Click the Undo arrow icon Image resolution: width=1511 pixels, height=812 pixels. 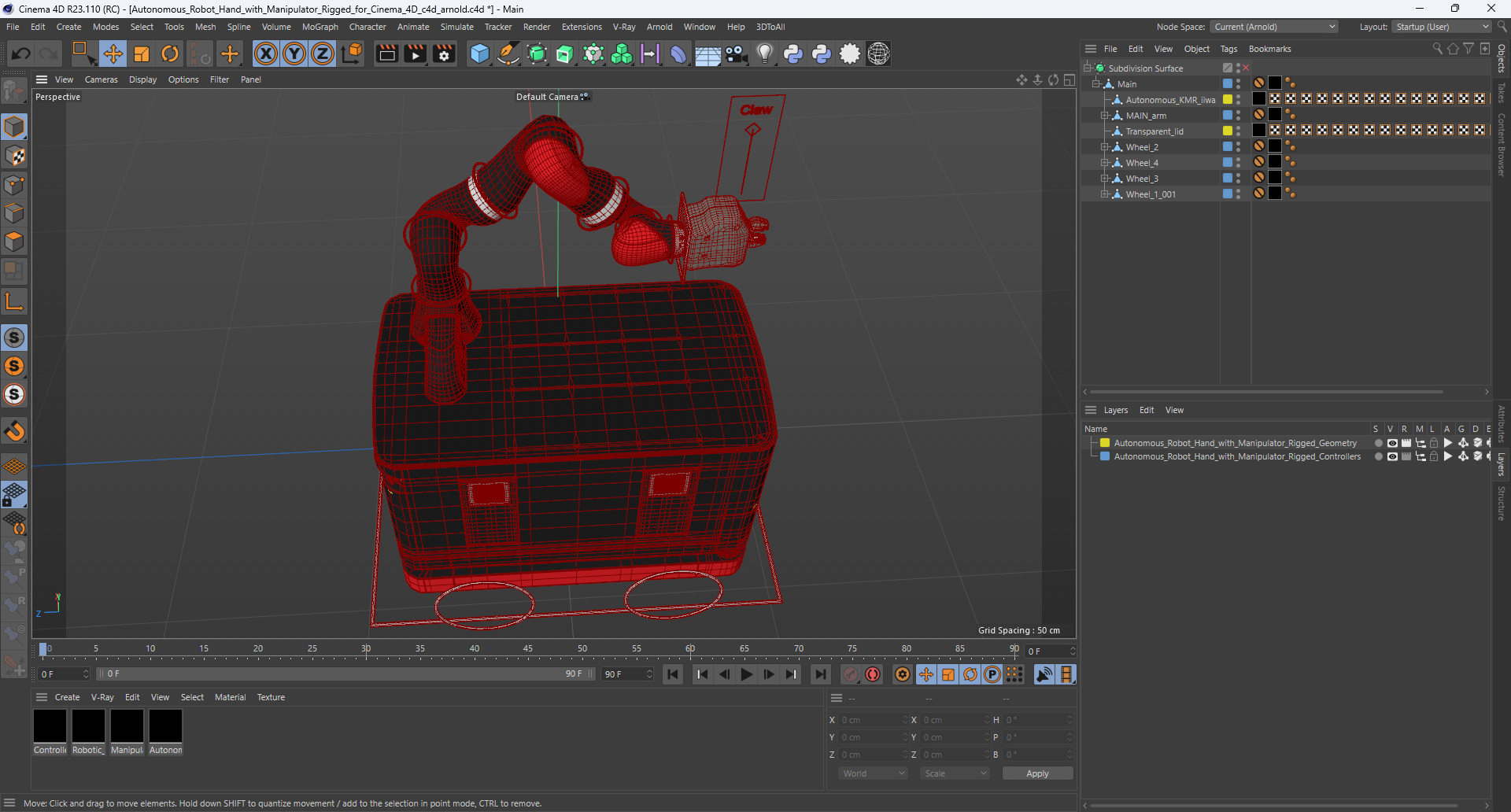point(21,54)
